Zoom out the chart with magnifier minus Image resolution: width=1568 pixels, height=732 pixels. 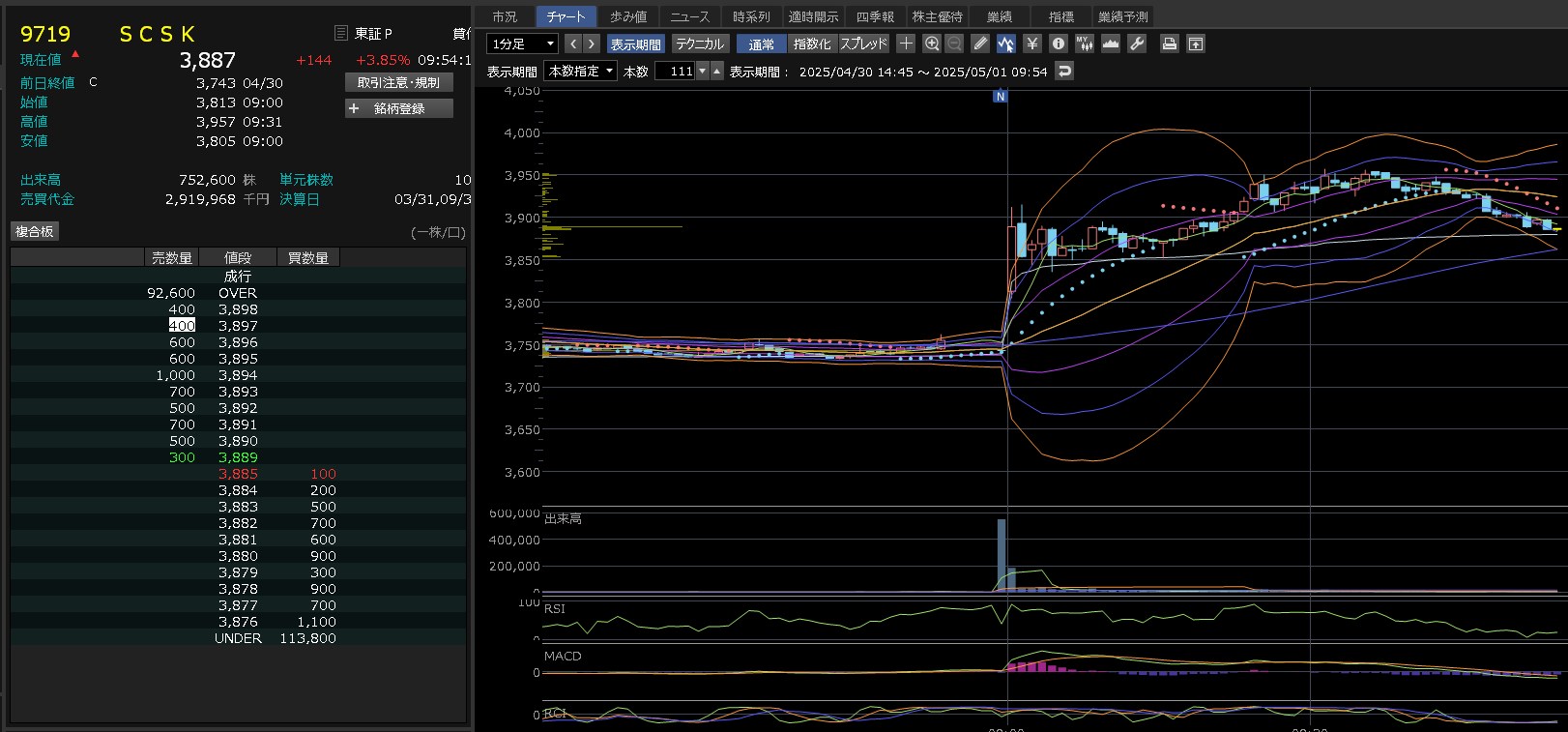click(x=954, y=44)
